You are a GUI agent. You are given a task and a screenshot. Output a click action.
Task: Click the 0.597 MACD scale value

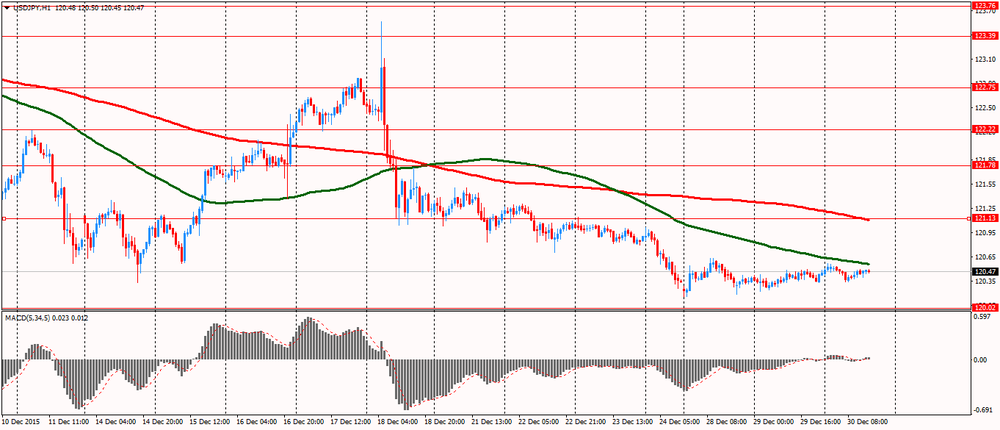pos(983,316)
